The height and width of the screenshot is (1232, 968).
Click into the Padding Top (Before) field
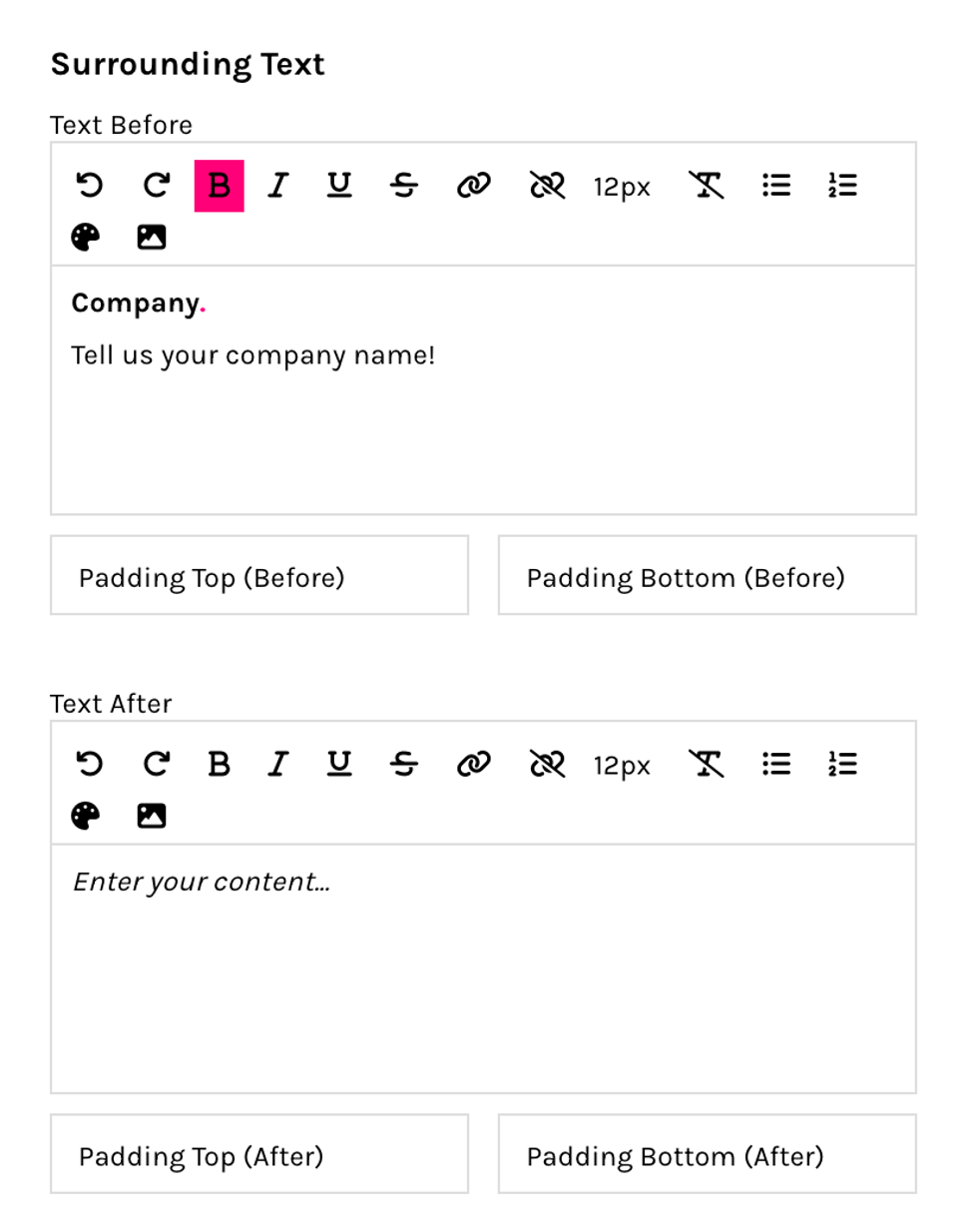pyautogui.click(x=259, y=576)
